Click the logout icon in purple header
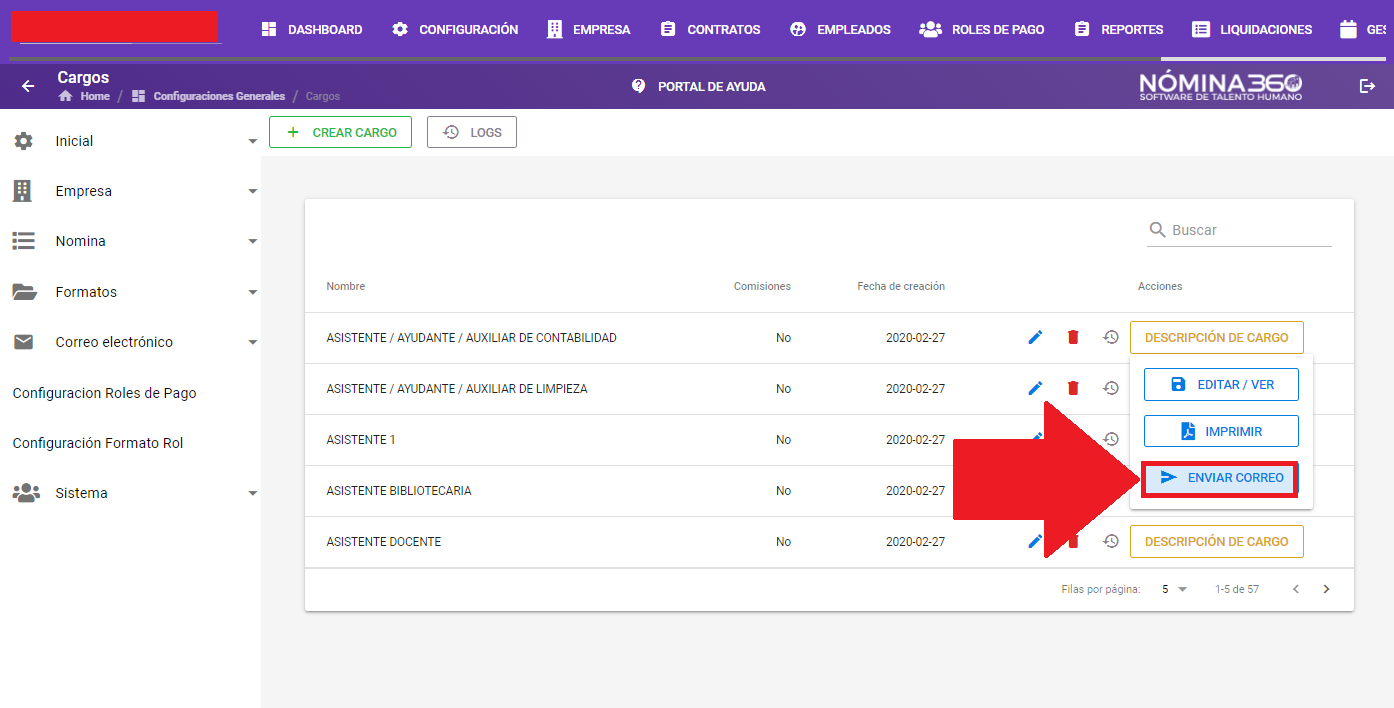Viewport: 1394px width, 708px height. (1367, 86)
